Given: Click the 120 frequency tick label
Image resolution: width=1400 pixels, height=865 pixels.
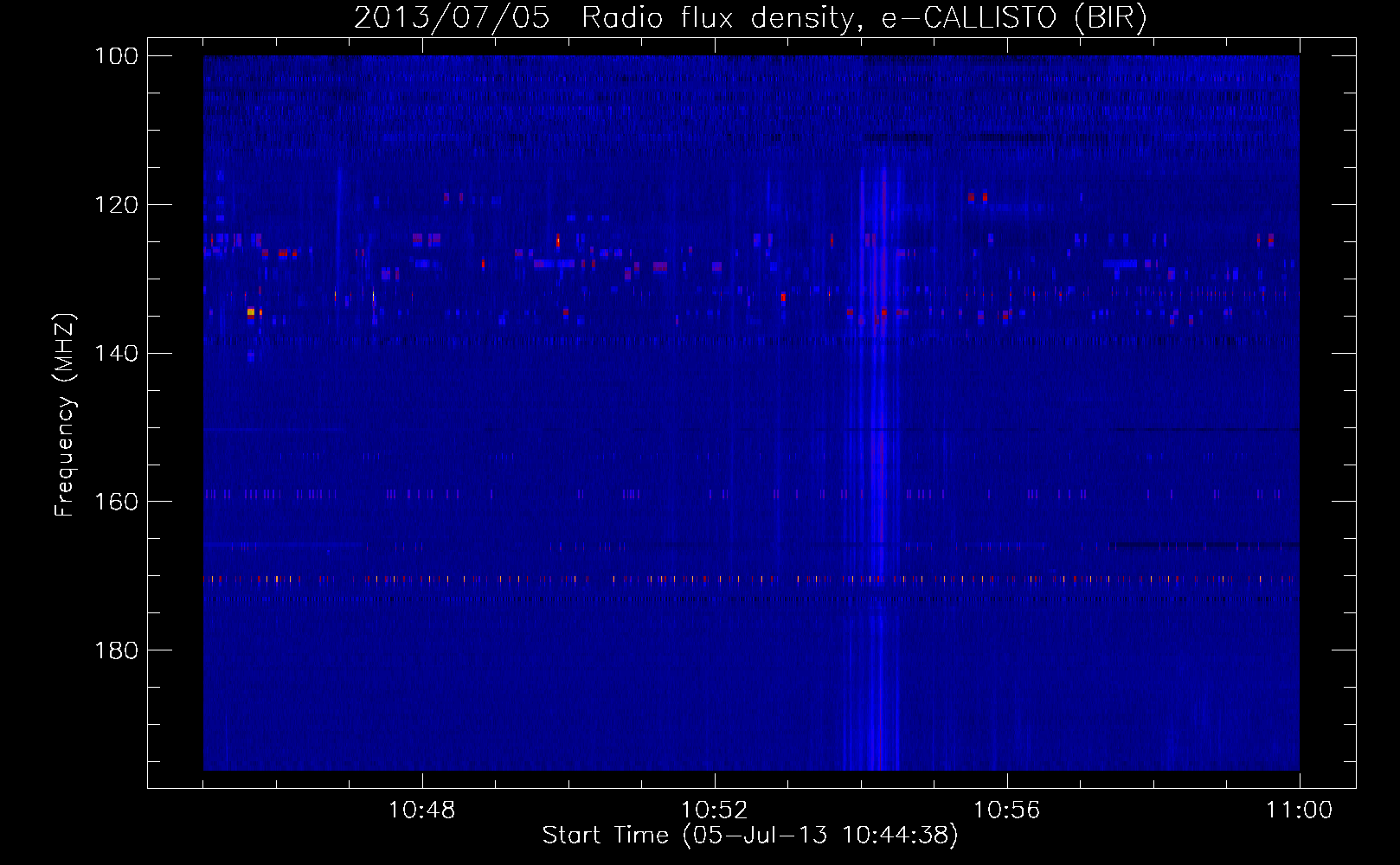Looking at the screenshot, I should (116, 205).
